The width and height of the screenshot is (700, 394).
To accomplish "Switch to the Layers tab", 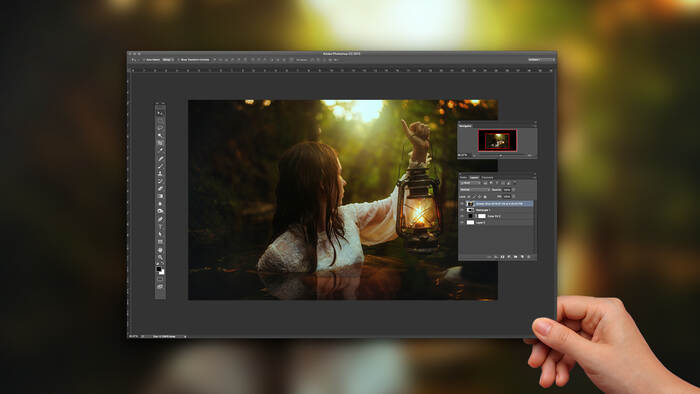I will tap(474, 178).
